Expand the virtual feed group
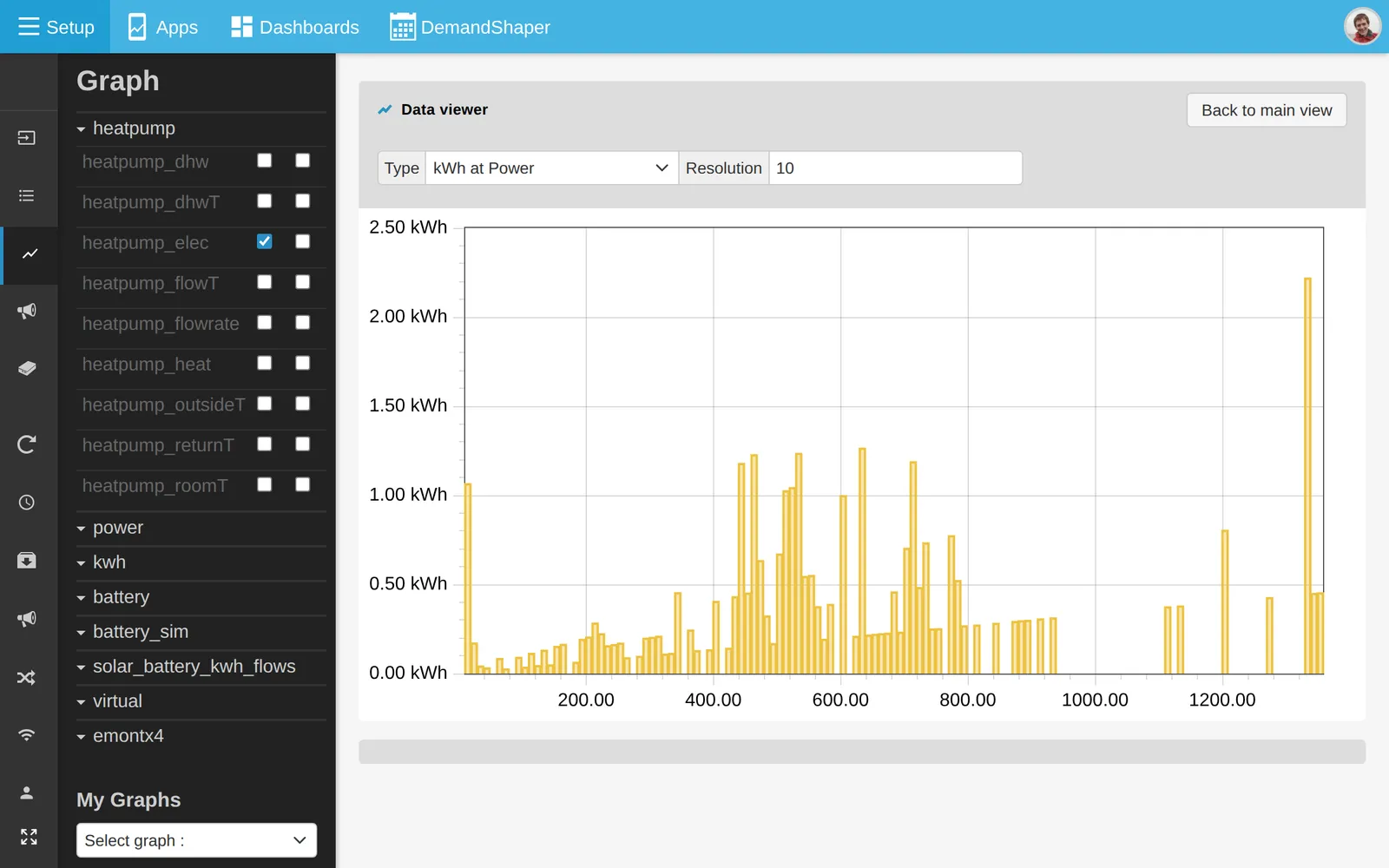 201,701
